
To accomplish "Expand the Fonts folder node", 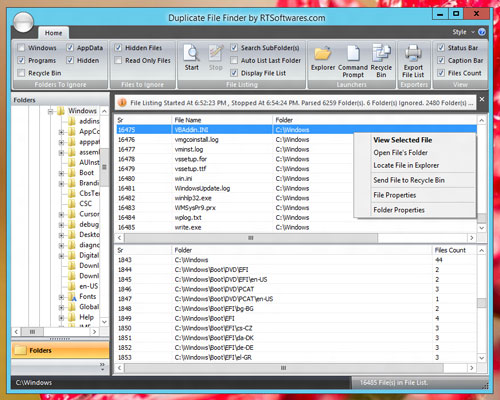I will click(x=61, y=297).
